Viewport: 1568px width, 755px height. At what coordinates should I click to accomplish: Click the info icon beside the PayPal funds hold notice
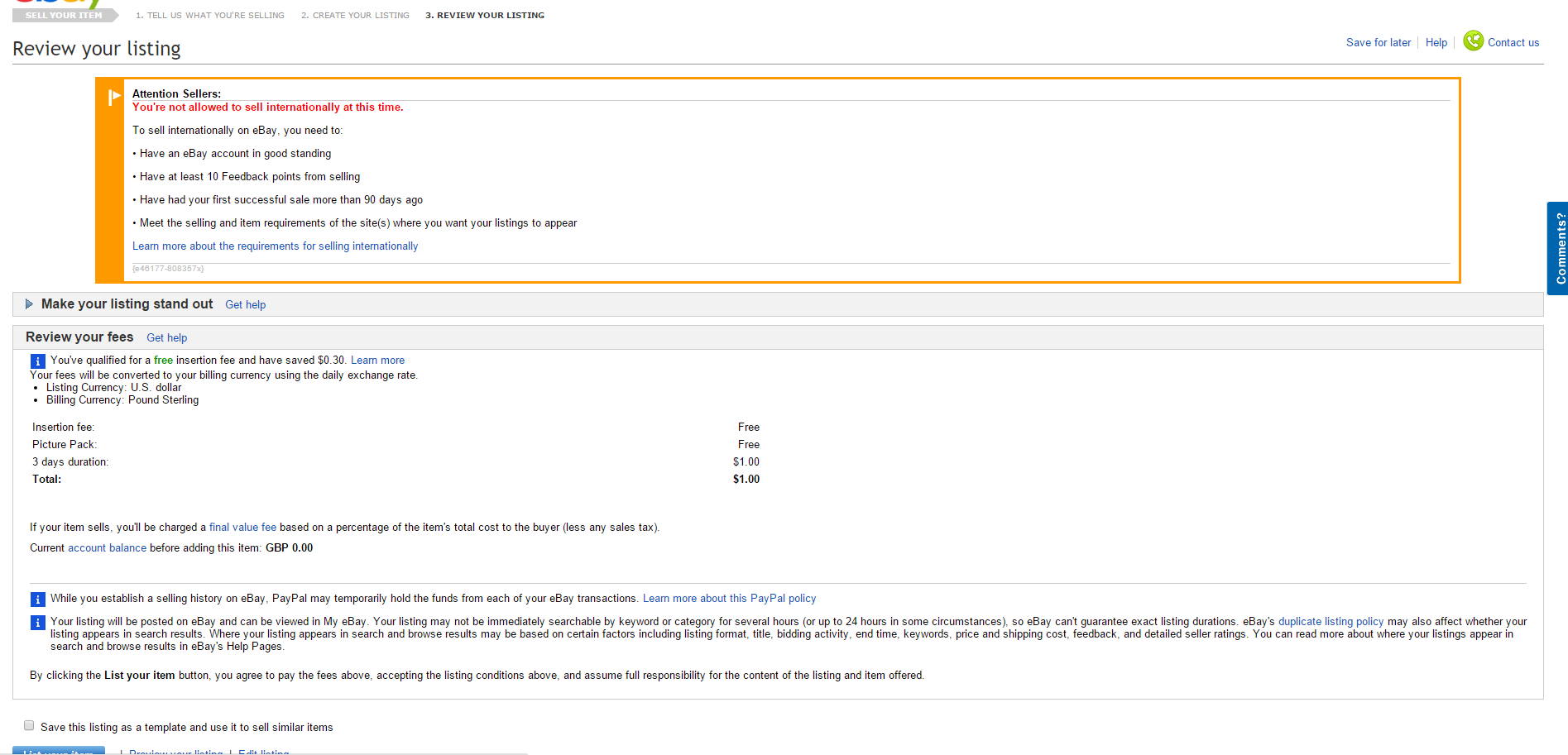[37, 600]
